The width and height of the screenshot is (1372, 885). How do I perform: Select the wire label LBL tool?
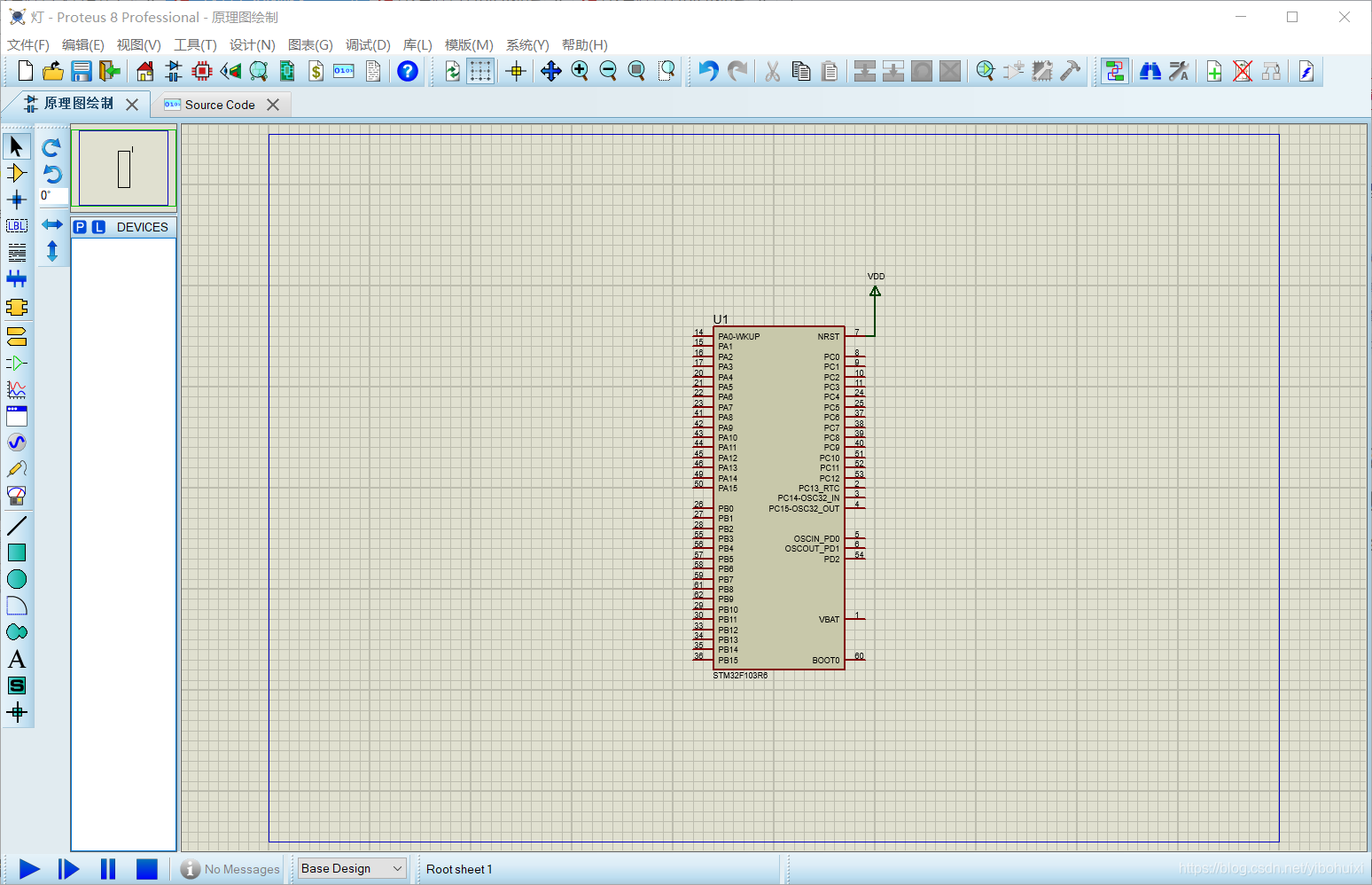click(17, 226)
